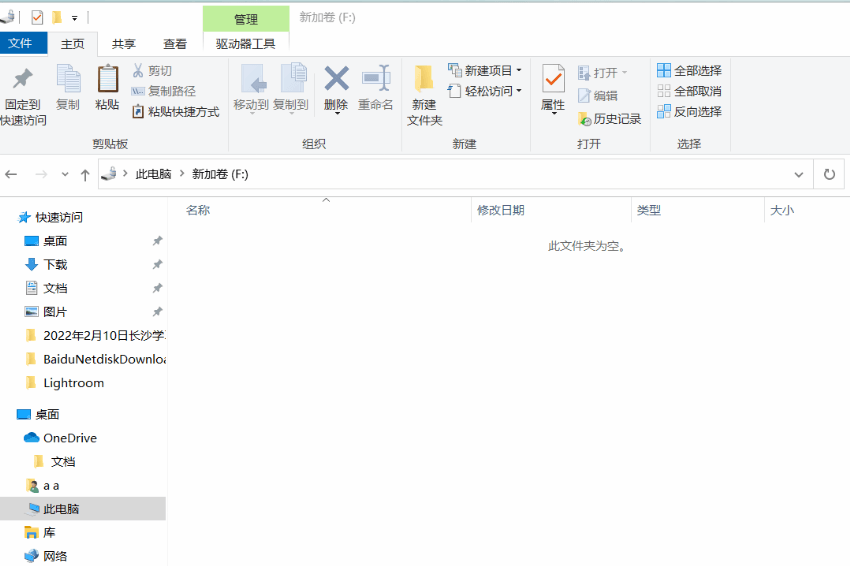Expand chevron after 此电脑 in address bar
The image size is (850, 566).
point(182,174)
